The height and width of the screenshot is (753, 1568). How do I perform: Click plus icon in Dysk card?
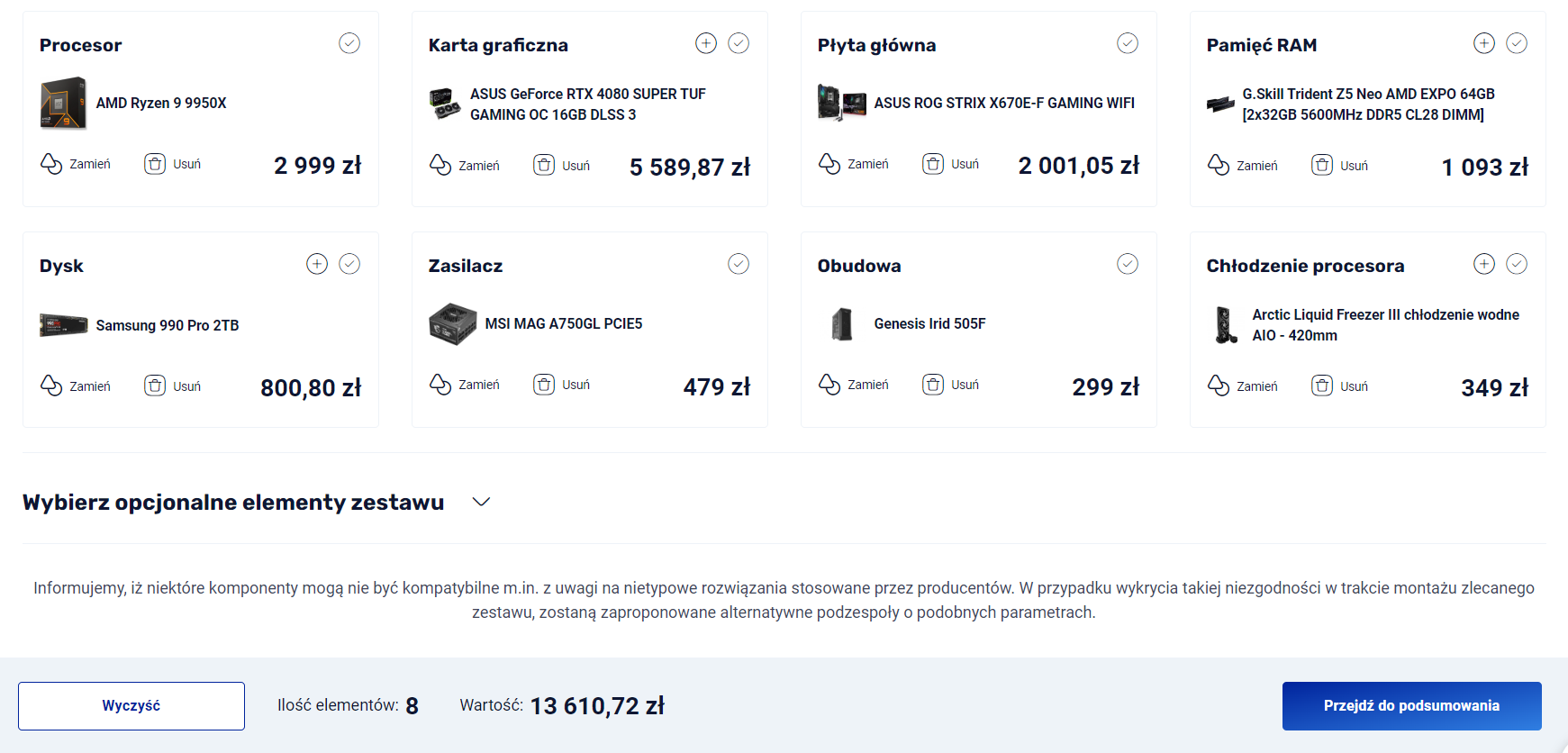point(317,264)
